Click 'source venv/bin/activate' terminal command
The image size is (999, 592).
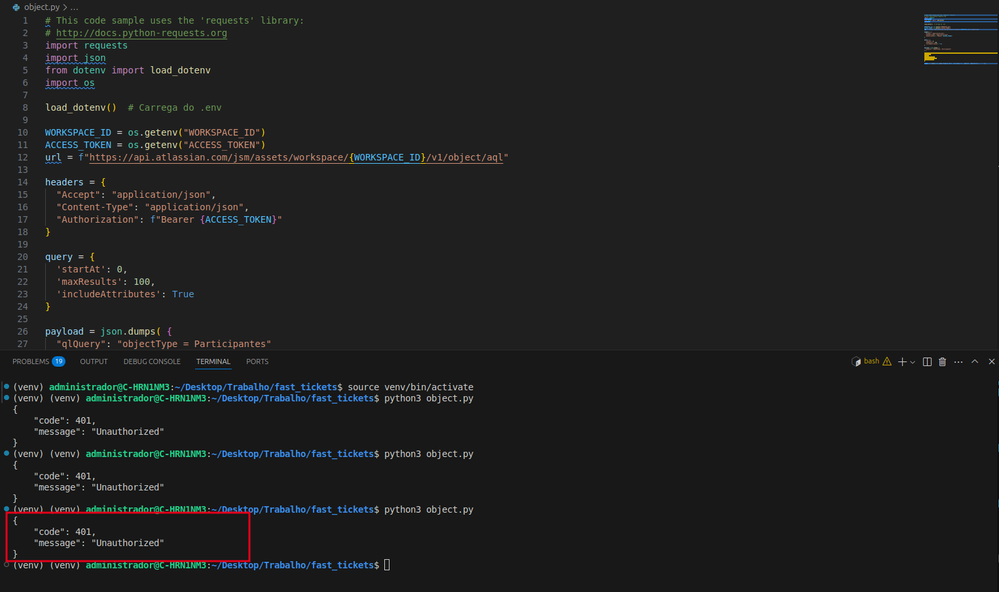point(410,387)
